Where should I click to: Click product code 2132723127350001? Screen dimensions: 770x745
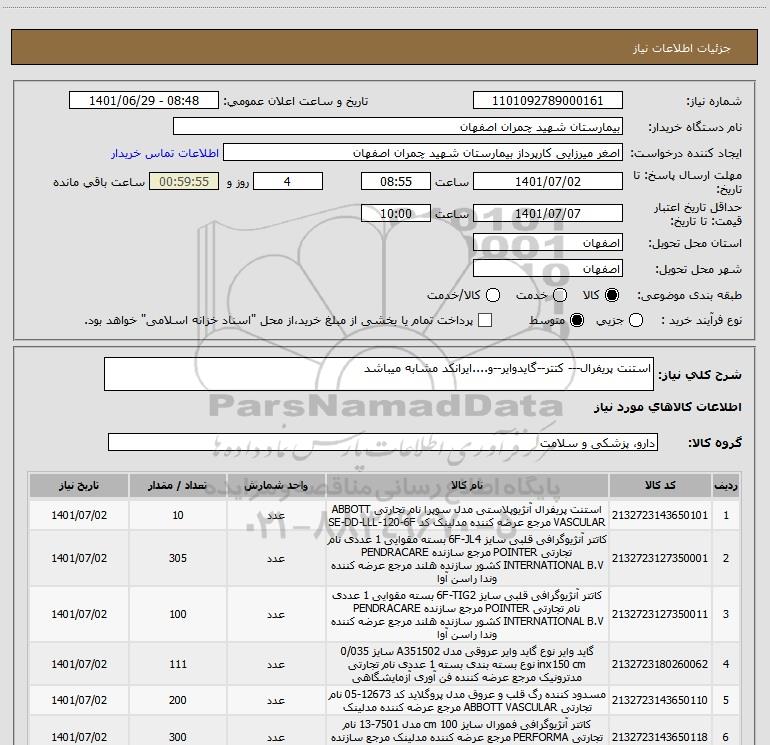[660, 558]
